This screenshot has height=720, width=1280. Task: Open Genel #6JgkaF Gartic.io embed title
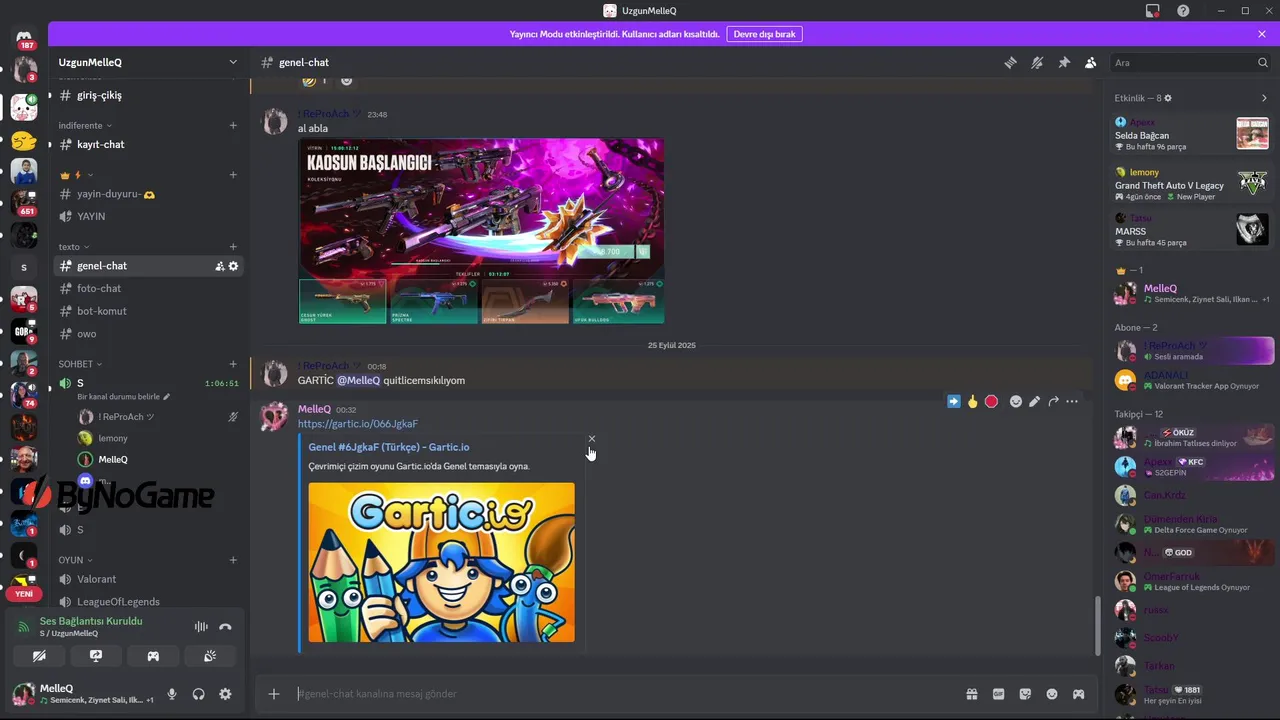389,447
